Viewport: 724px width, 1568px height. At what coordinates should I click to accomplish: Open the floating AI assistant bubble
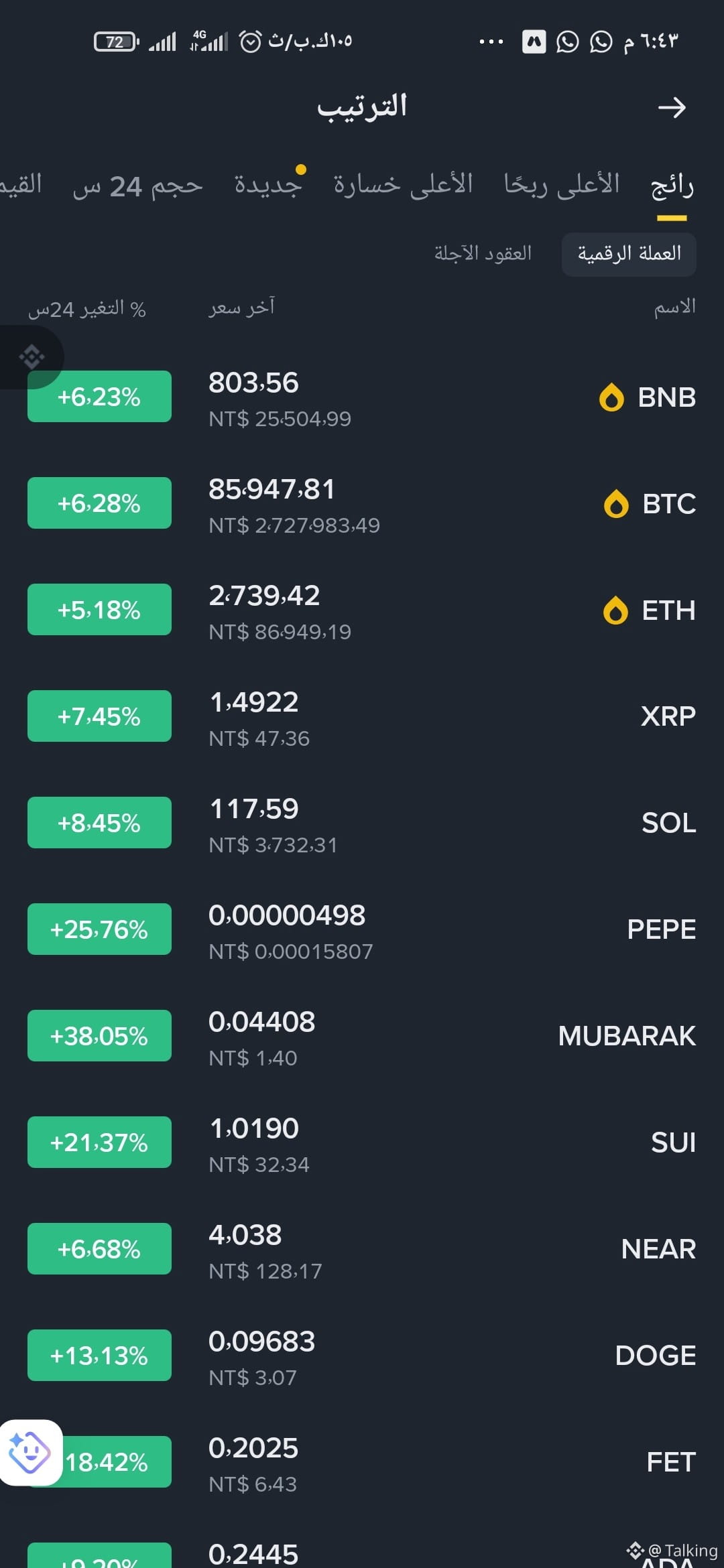(x=30, y=1452)
